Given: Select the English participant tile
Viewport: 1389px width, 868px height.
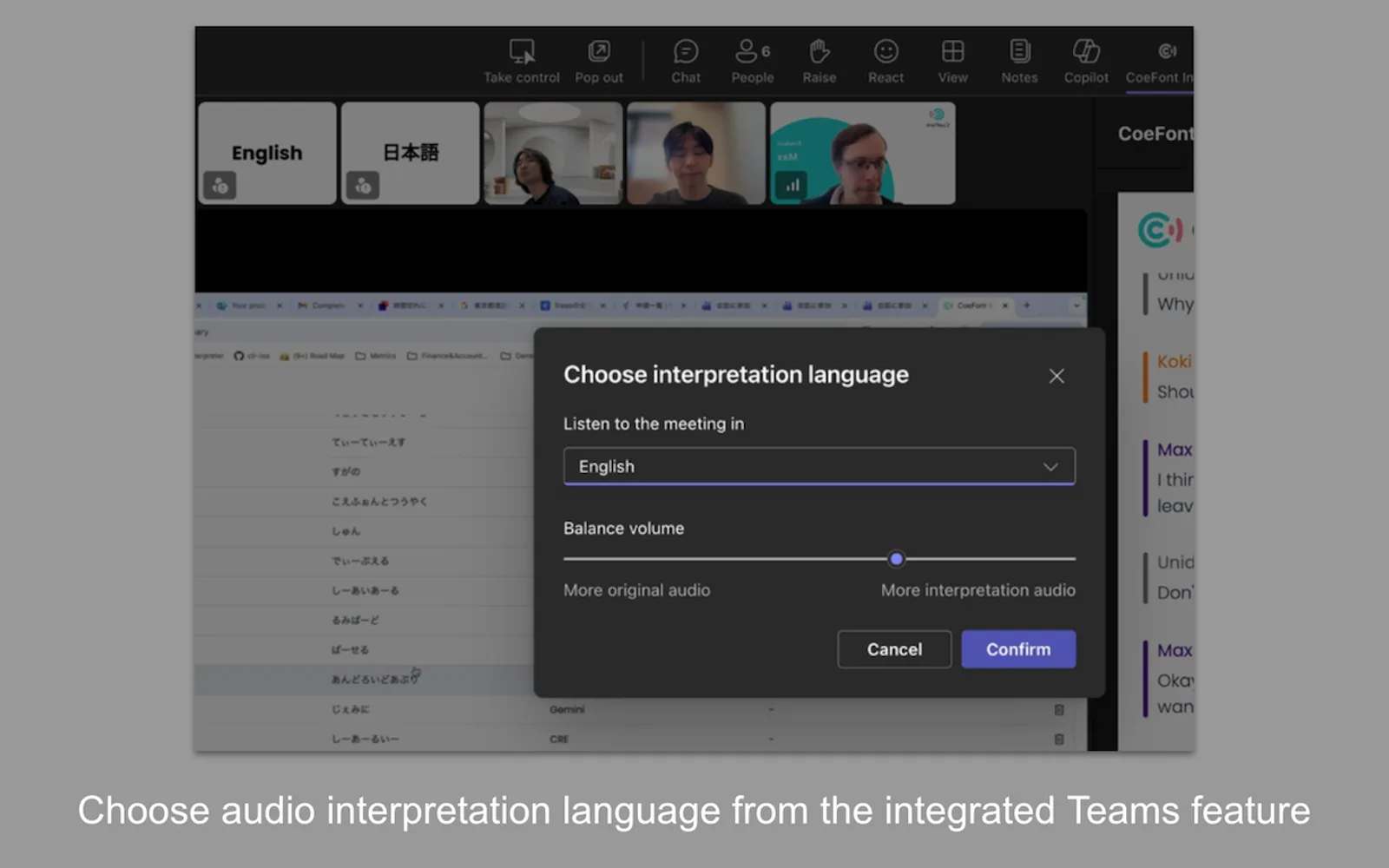Looking at the screenshot, I should [267, 153].
